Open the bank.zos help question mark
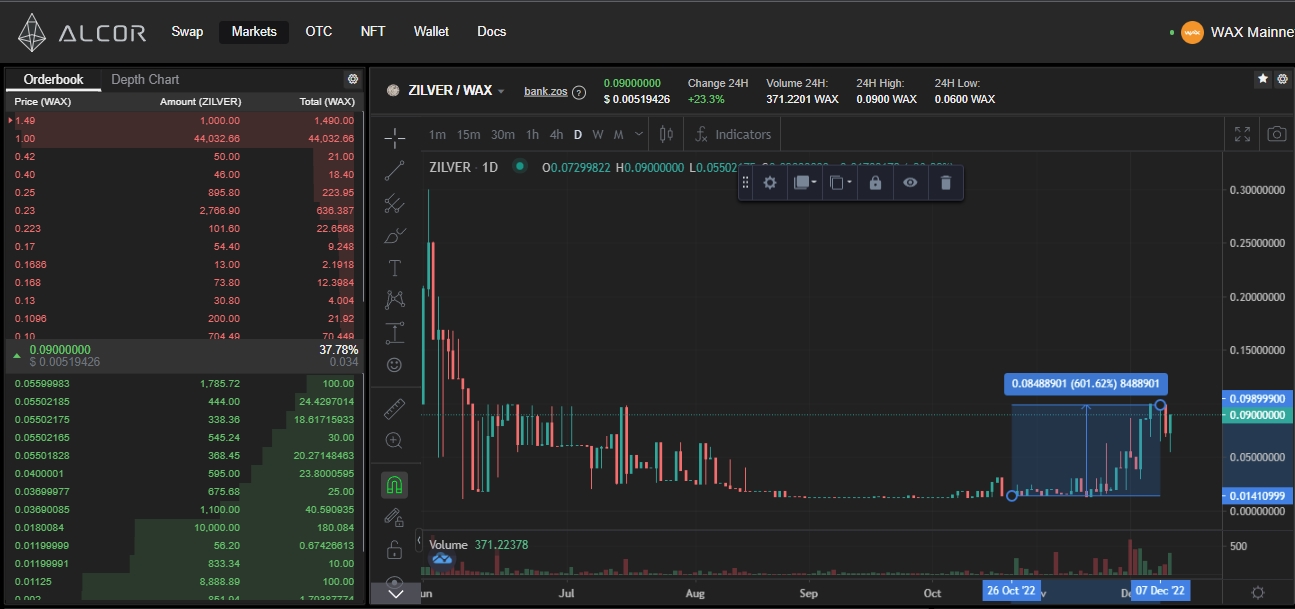1295x609 pixels. [x=579, y=92]
